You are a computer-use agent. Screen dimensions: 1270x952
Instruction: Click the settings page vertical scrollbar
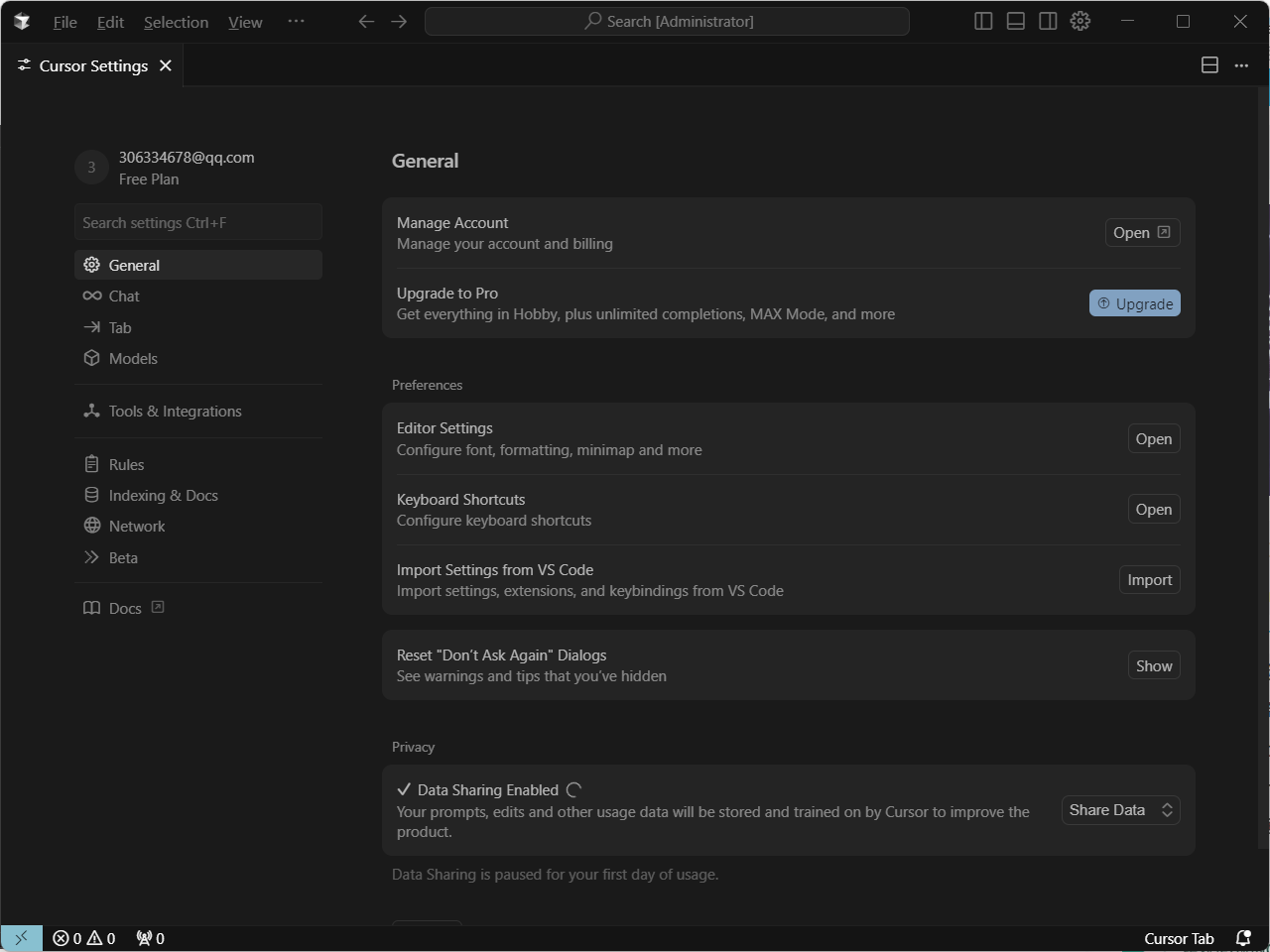pyautogui.click(x=1263, y=466)
